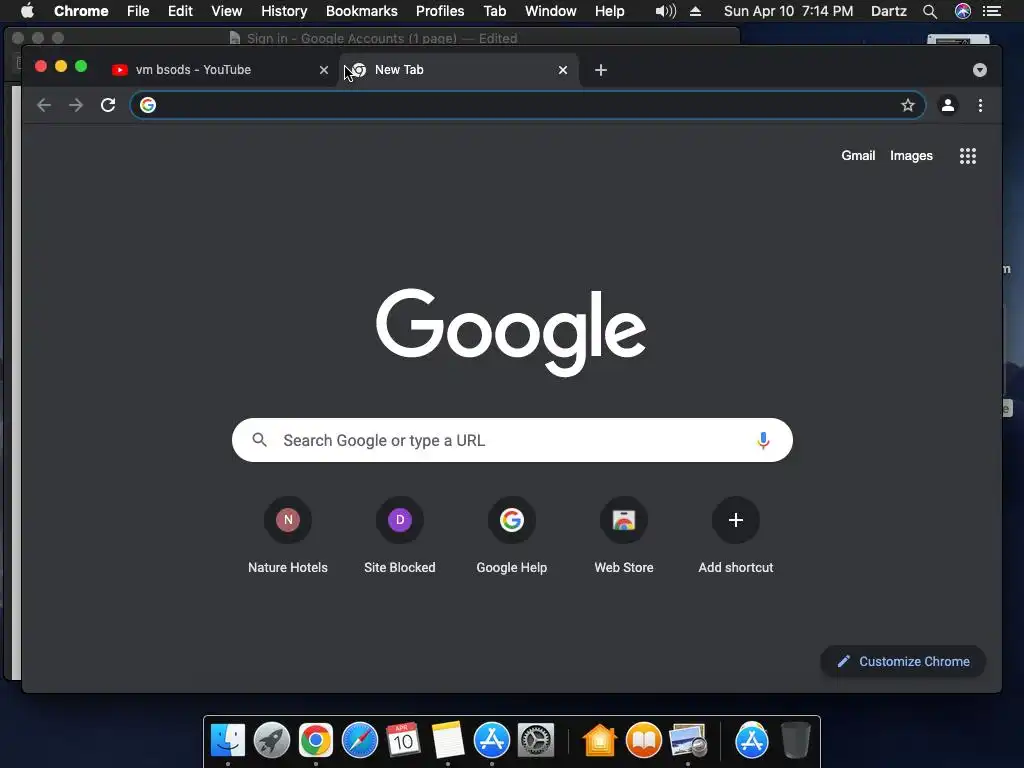This screenshot has width=1024, height=768.
Task: Open the View menu
Action: pos(227,11)
